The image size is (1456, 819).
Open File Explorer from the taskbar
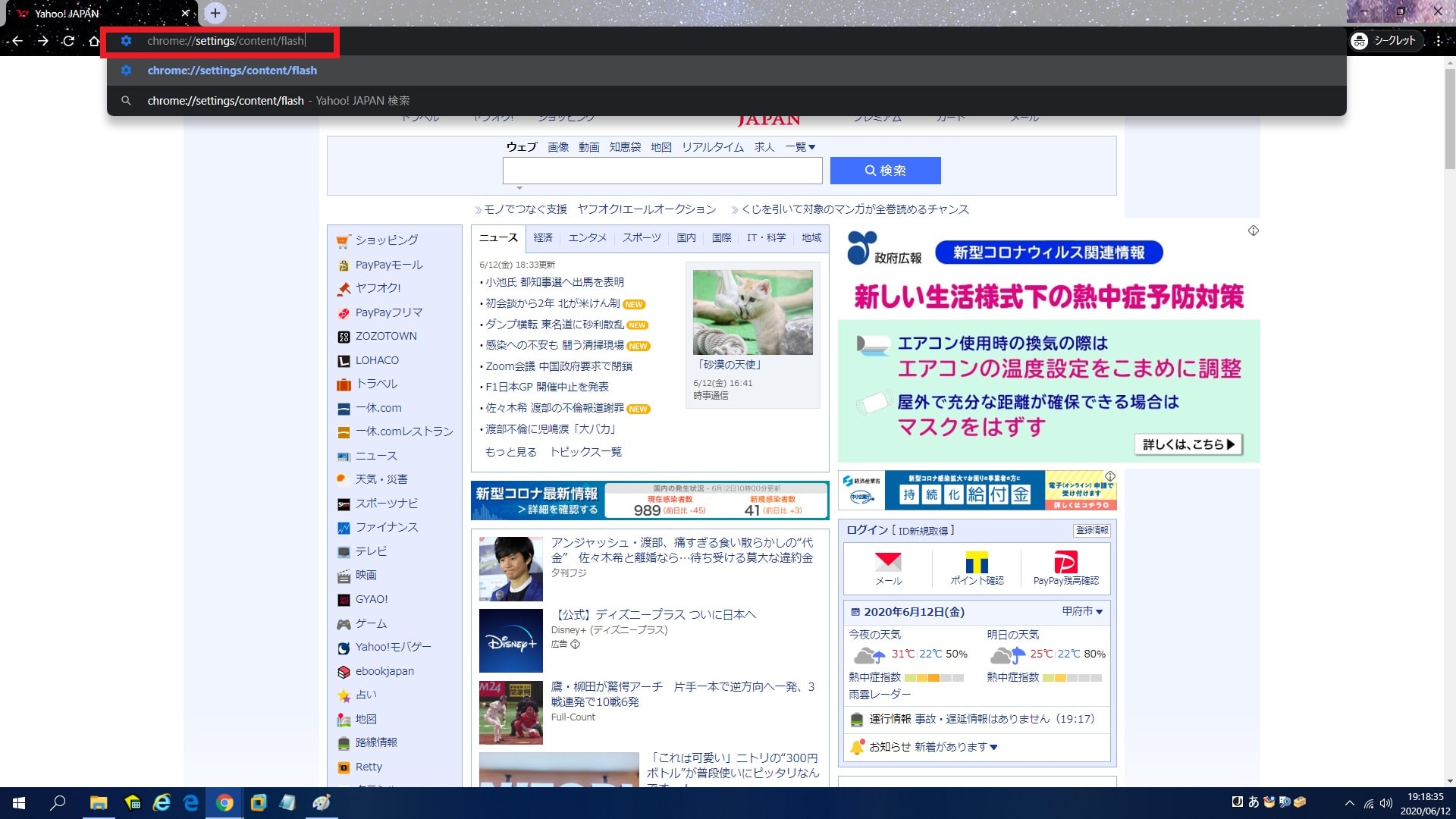[99, 803]
